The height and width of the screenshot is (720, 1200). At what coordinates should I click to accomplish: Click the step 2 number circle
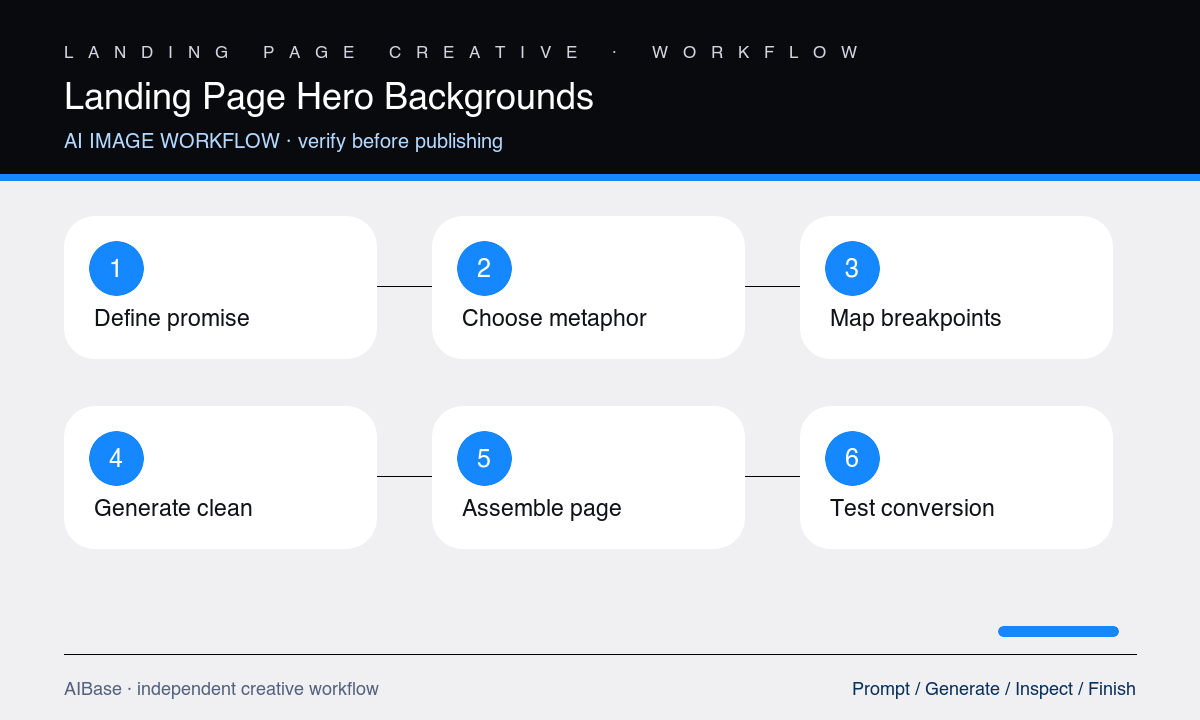[484, 268]
